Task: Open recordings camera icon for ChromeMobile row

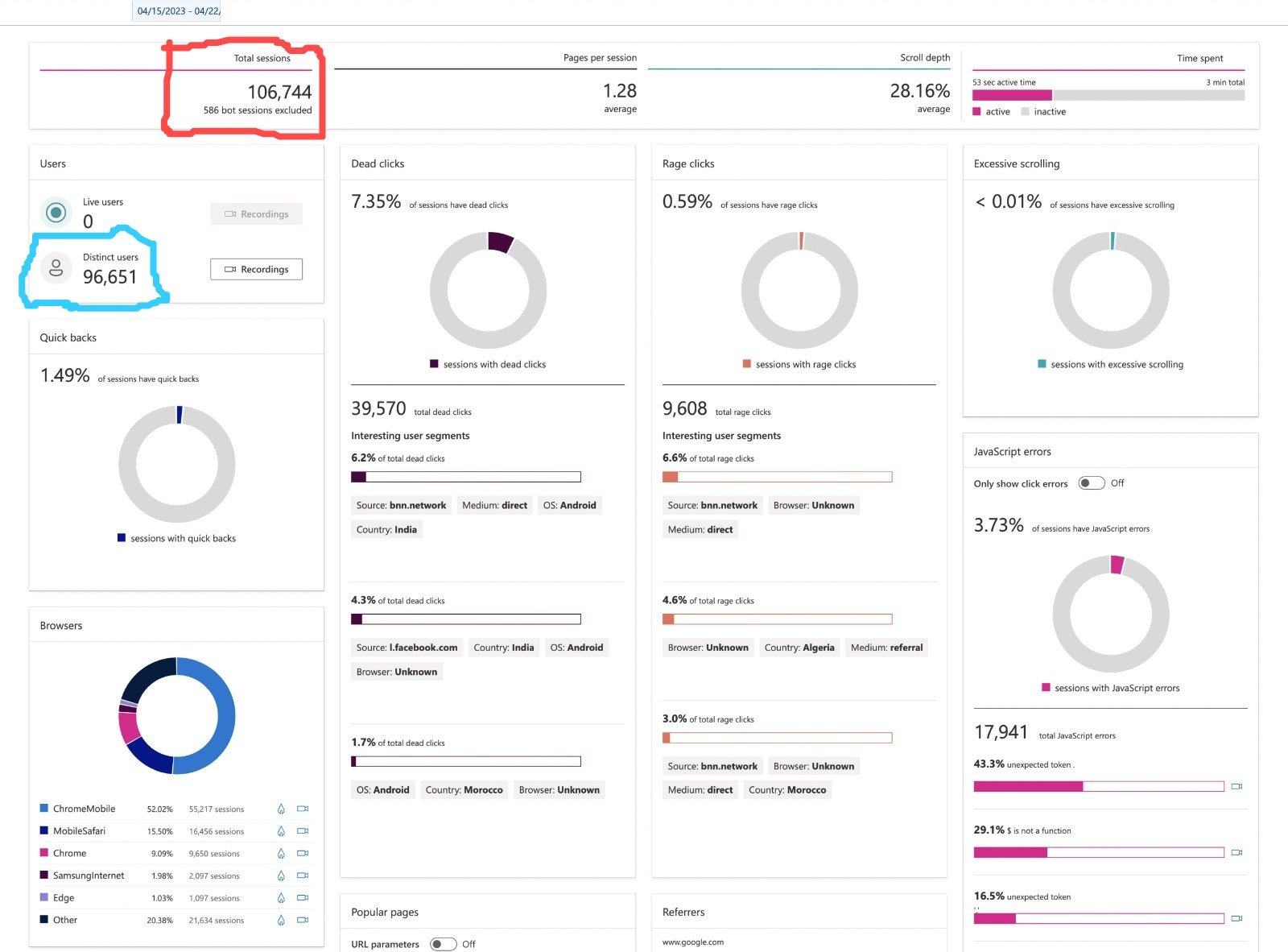Action: point(303,809)
